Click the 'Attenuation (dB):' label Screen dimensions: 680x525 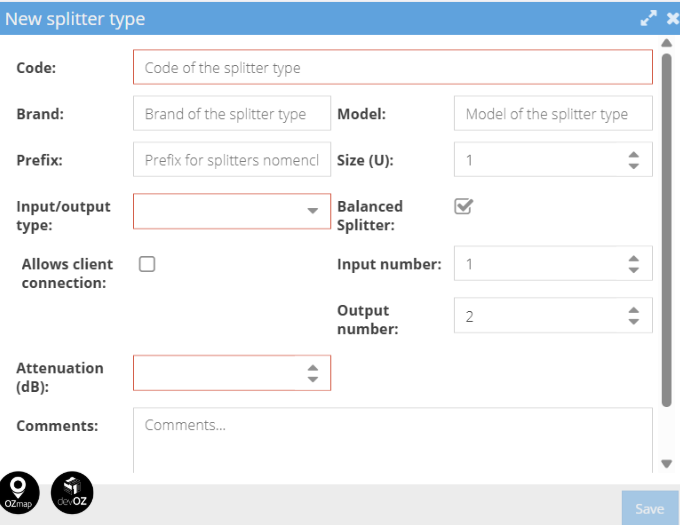60,377
